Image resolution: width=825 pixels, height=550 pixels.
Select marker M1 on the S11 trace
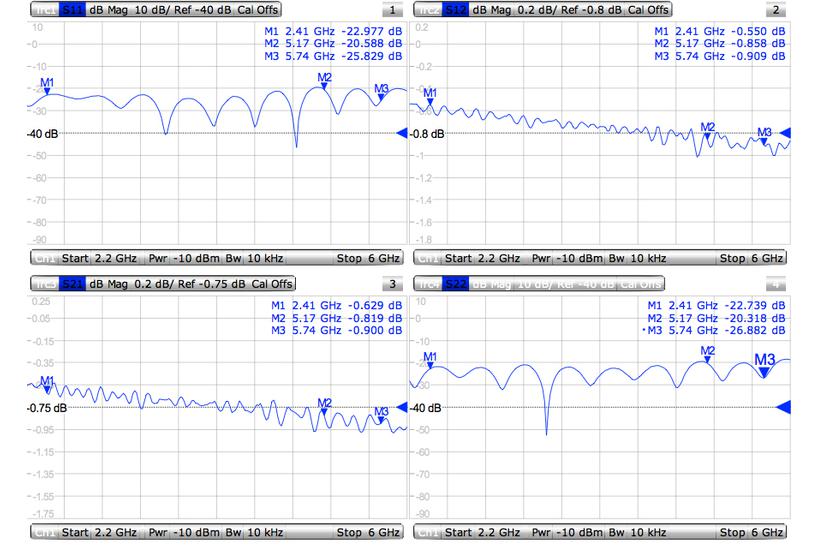click(47, 86)
